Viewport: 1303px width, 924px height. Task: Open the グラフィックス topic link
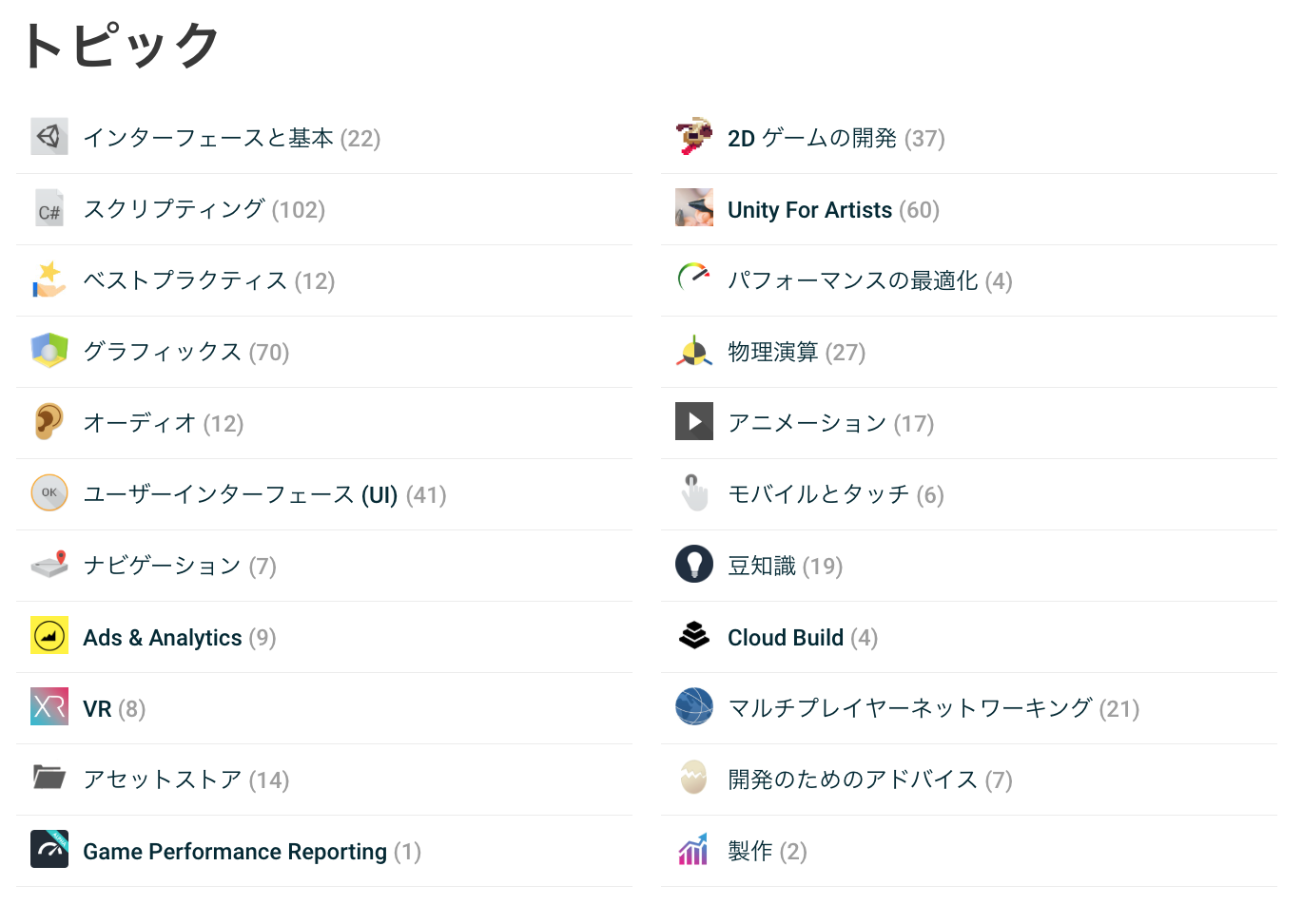tap(185, 352)
